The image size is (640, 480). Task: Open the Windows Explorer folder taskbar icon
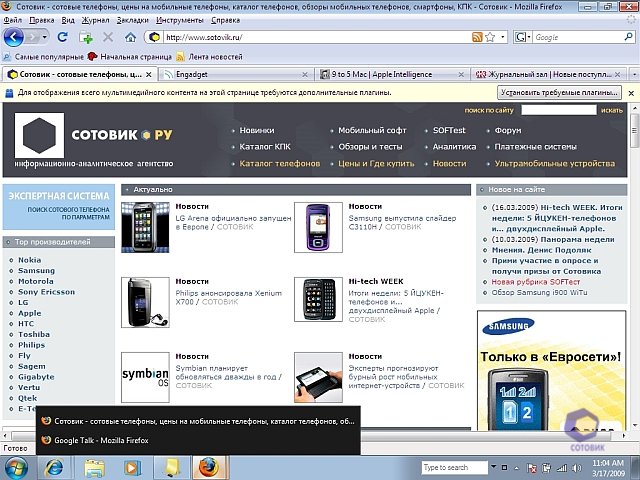(x=95, y=467)
